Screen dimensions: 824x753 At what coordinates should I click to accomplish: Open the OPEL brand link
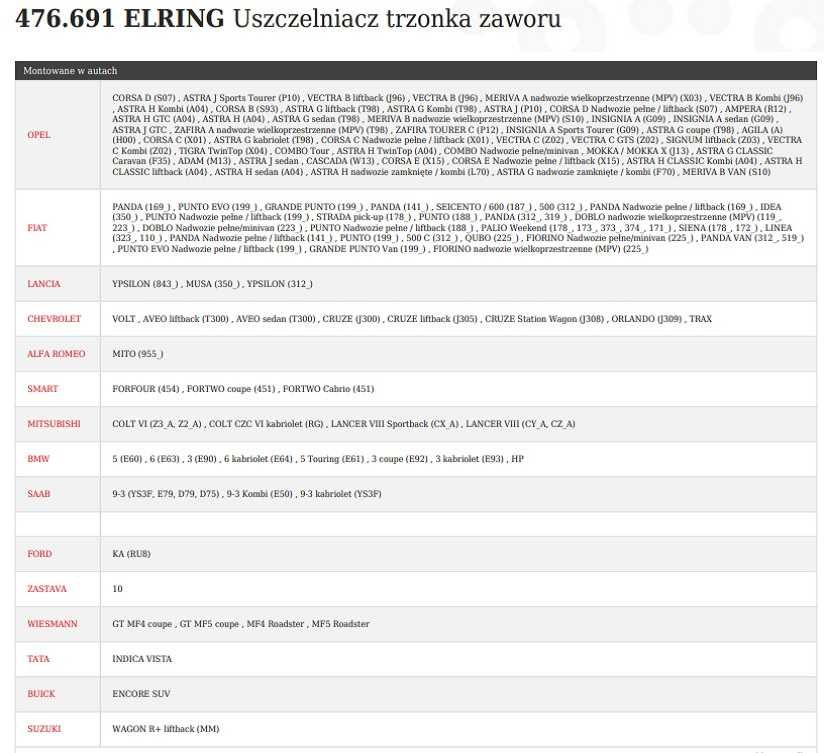(x=39, y=135)
